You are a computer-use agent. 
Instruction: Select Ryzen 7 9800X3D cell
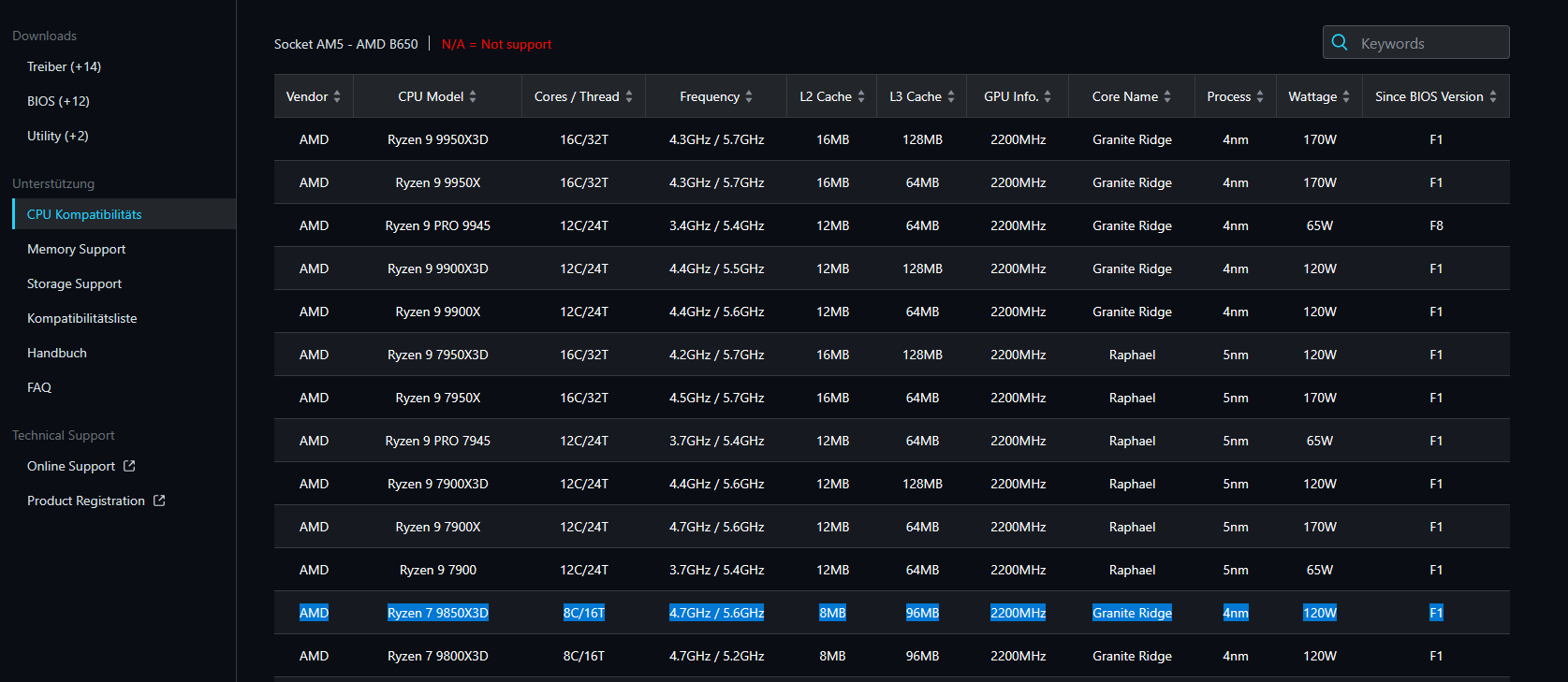[x=438, y=656]
